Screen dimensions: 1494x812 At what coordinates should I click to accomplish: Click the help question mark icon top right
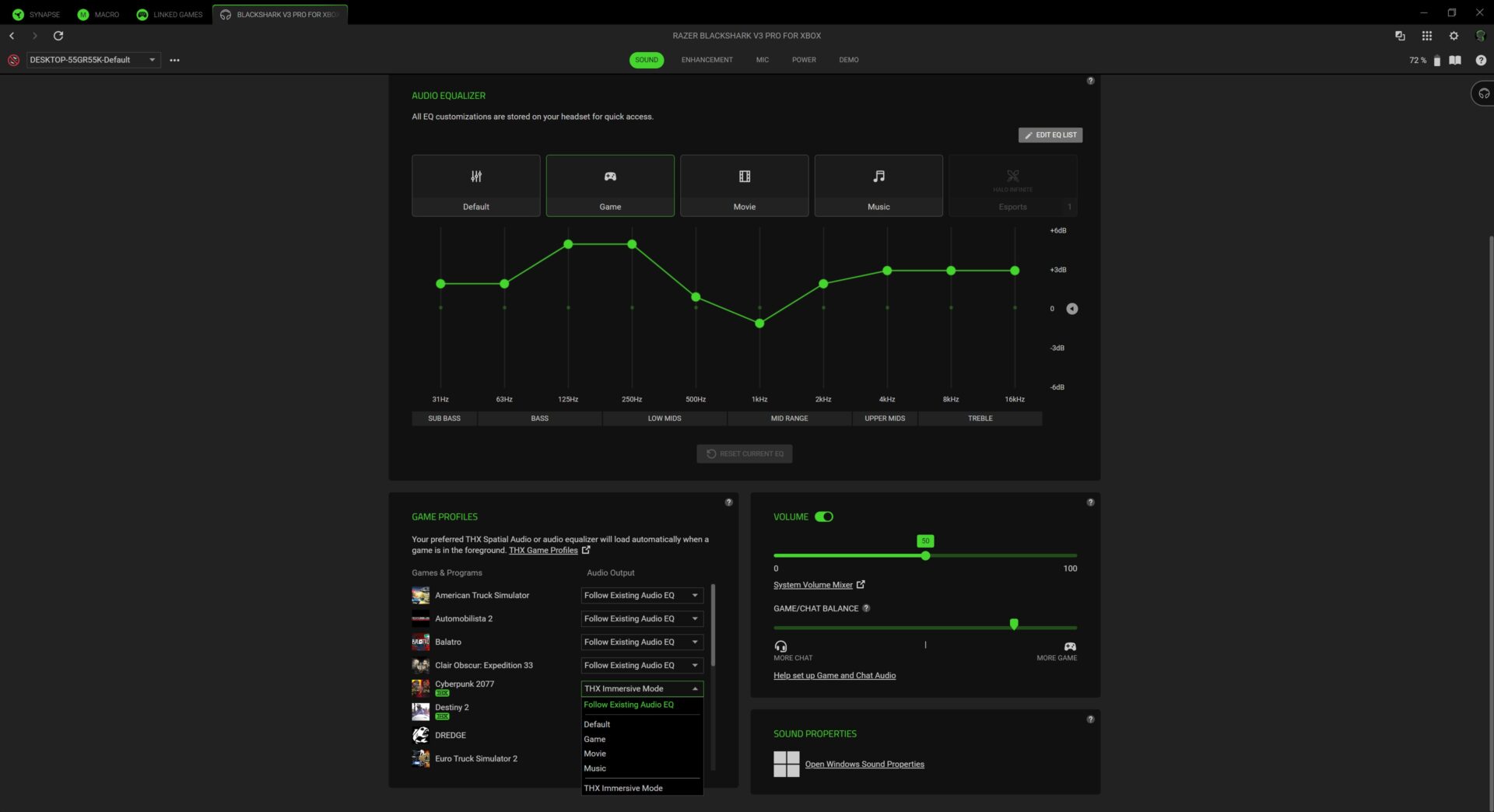tap(1480, 60)
